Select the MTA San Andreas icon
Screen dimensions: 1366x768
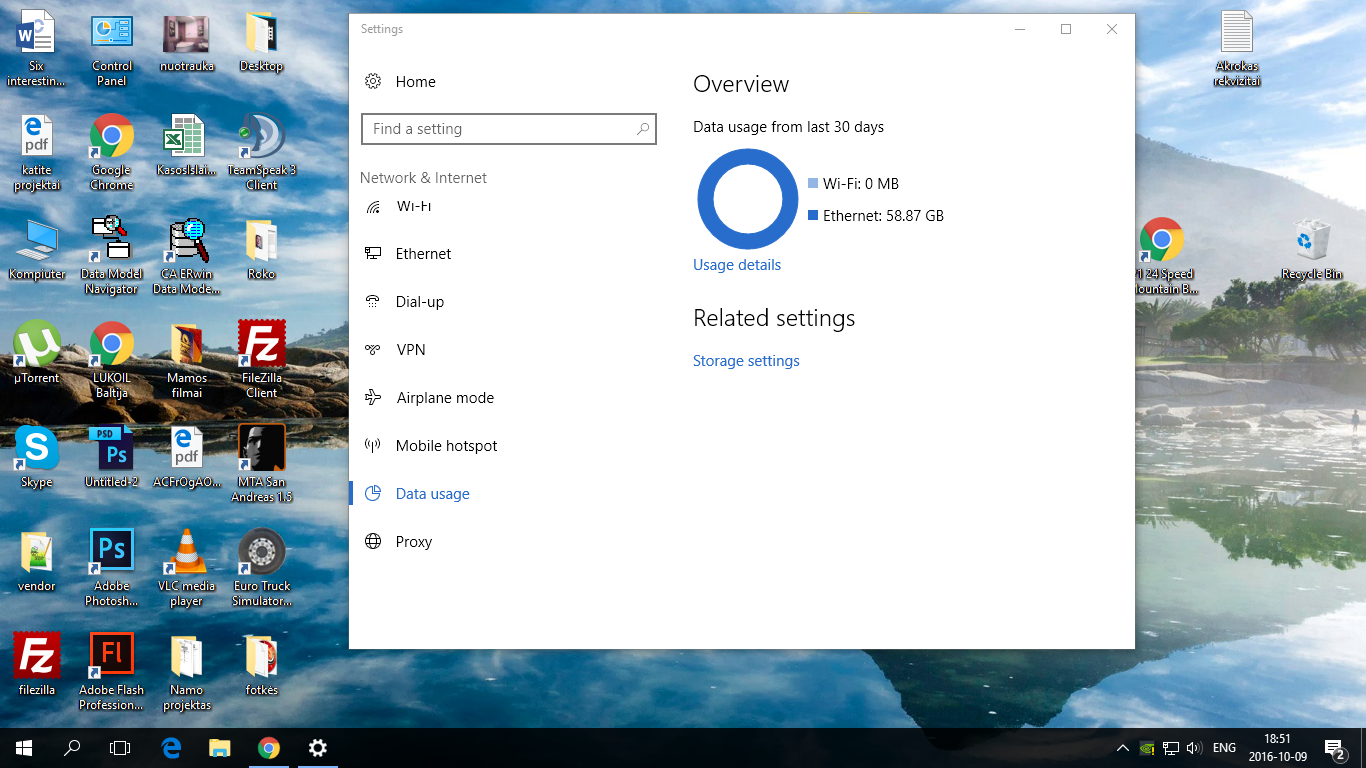point(262,464)
